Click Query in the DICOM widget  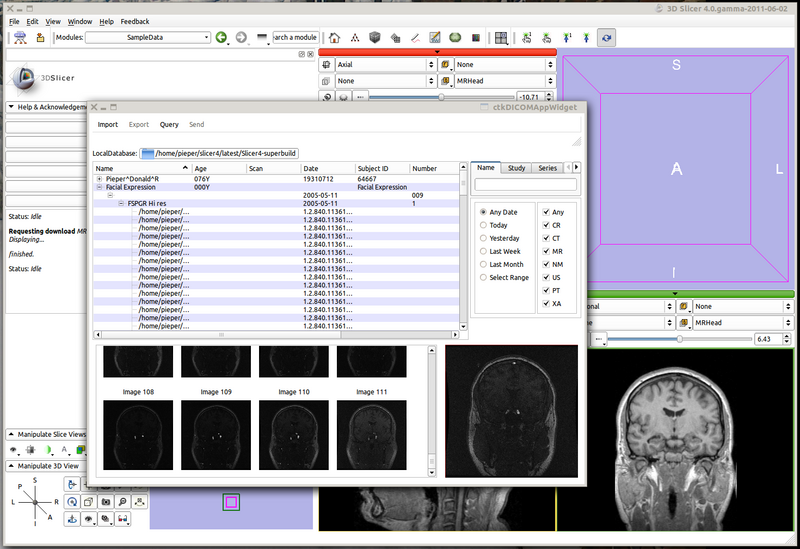[x=169, y=124]
